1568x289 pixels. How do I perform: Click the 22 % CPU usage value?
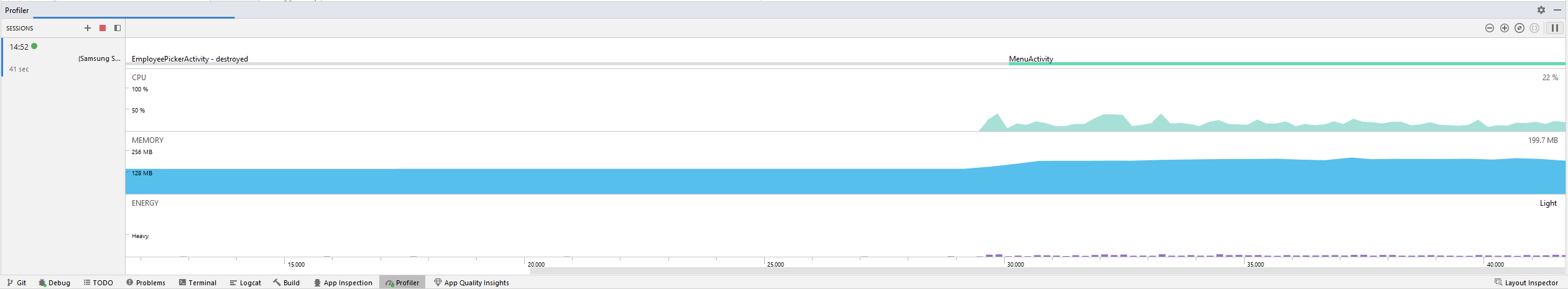pyautogui.click(x=1550, y=78)
